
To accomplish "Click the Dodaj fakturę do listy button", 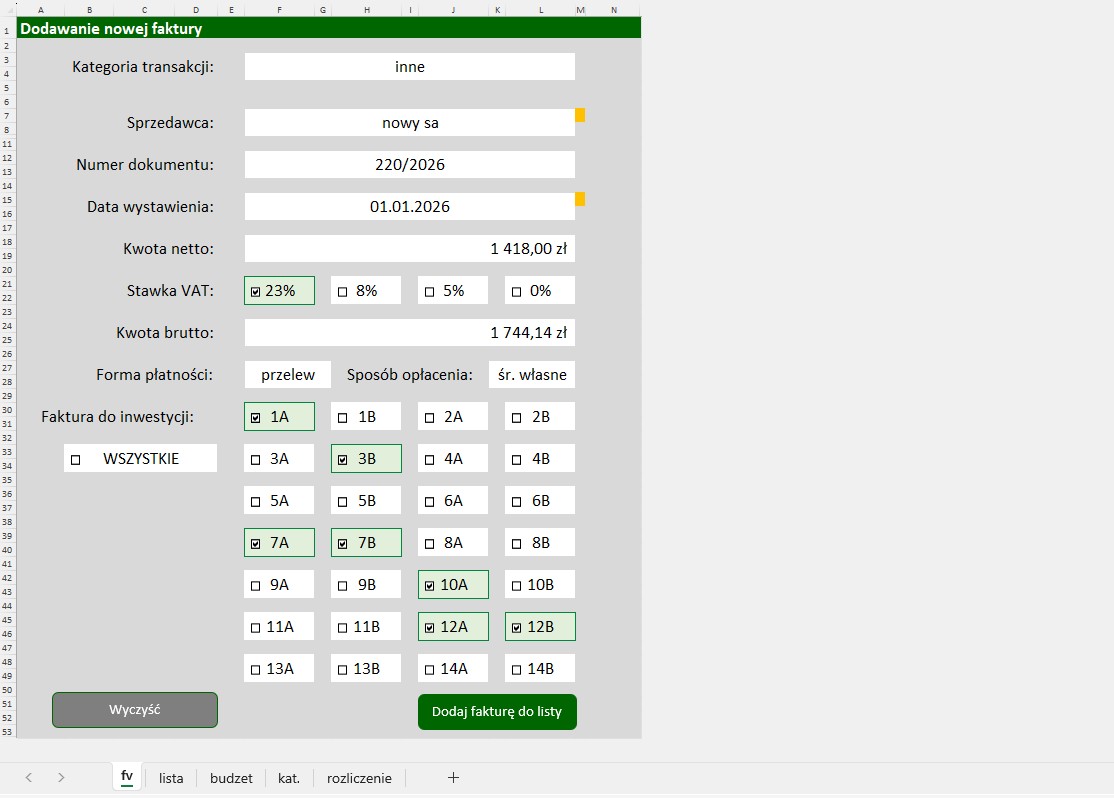I will pos(497,712).
